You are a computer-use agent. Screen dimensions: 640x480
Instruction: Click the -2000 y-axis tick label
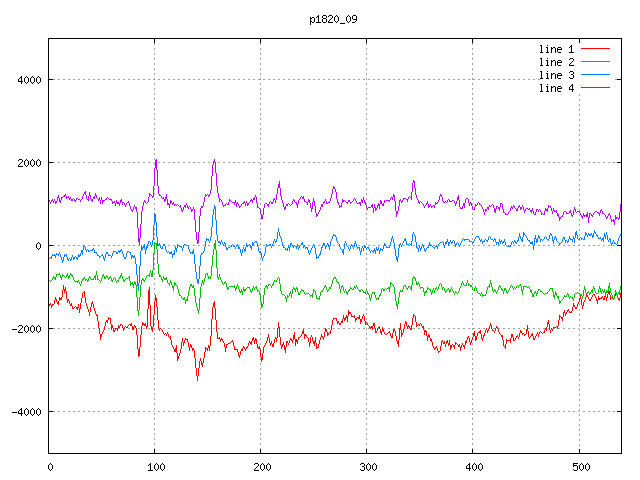[25, 329]
